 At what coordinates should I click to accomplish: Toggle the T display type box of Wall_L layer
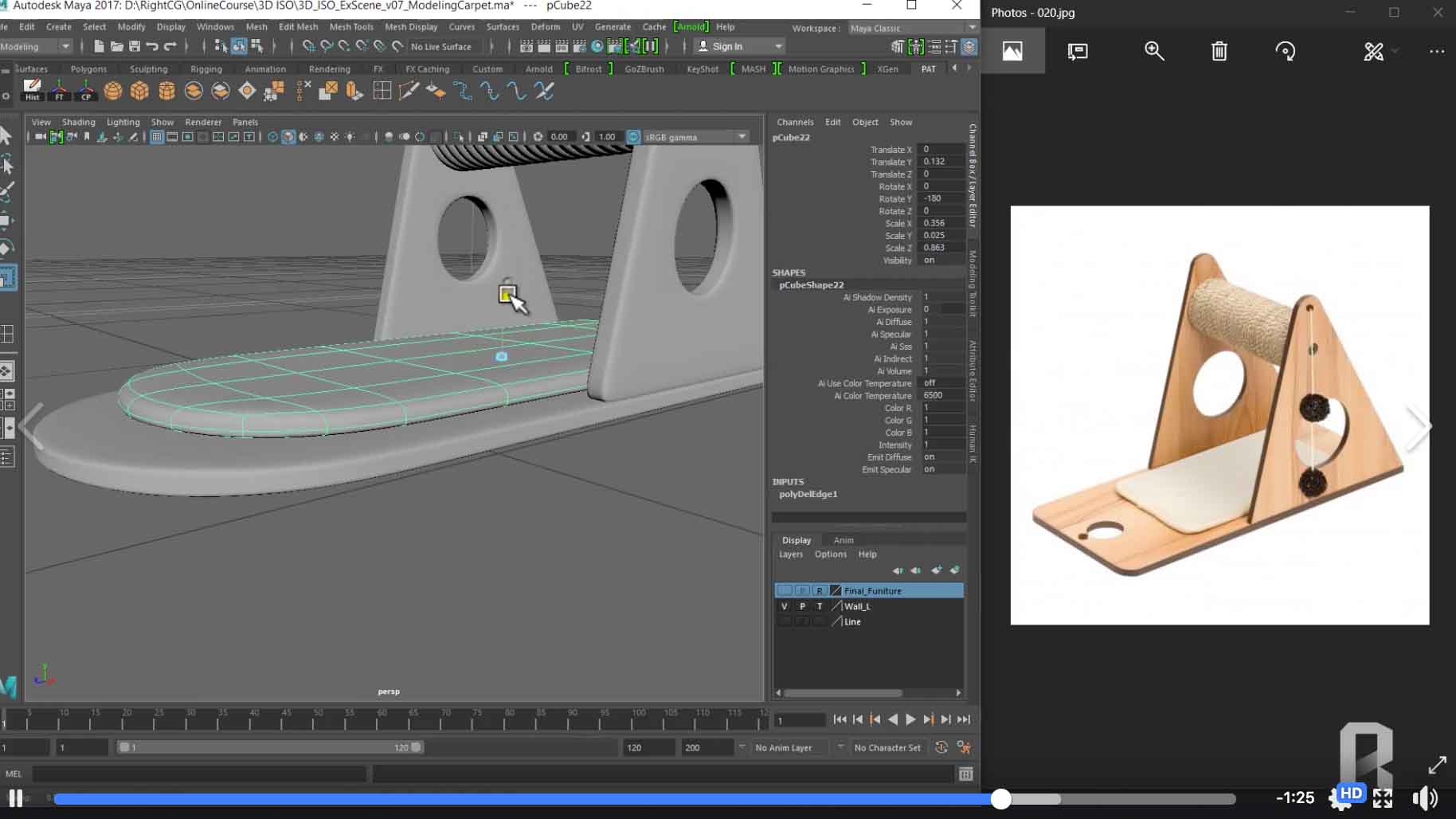819,606
